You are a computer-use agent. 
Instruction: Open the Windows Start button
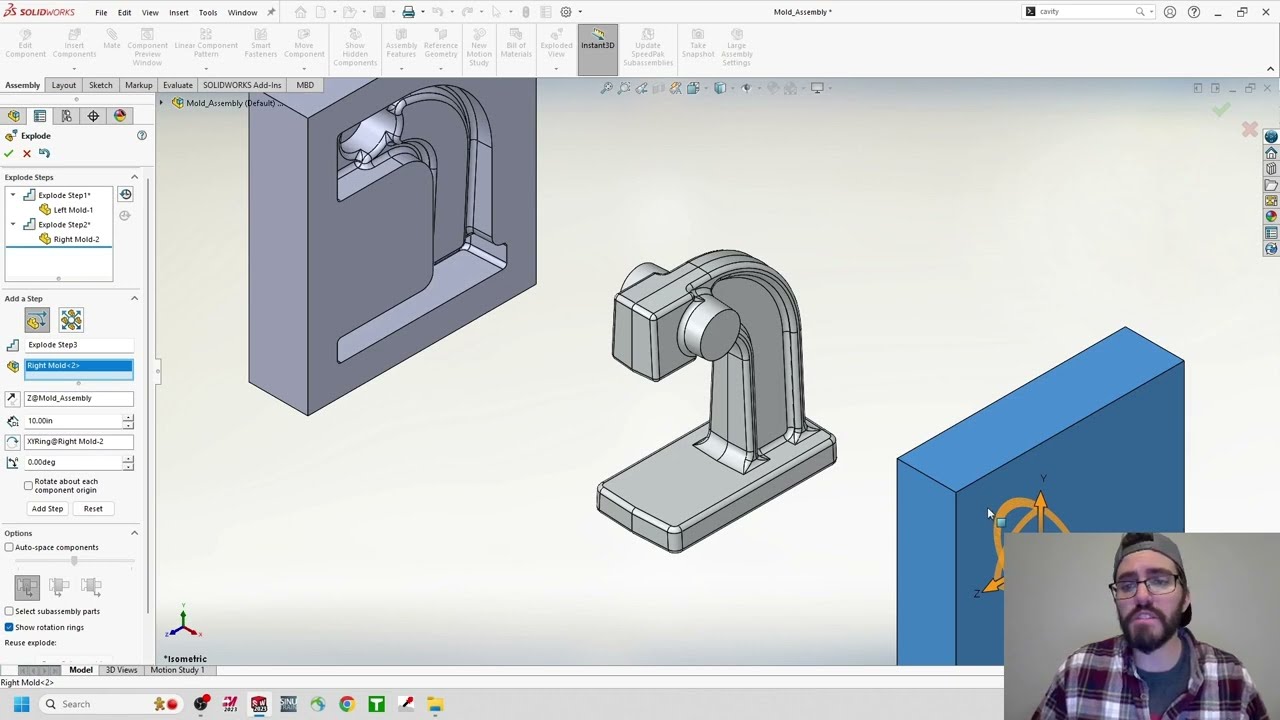[x=21, y=704]
